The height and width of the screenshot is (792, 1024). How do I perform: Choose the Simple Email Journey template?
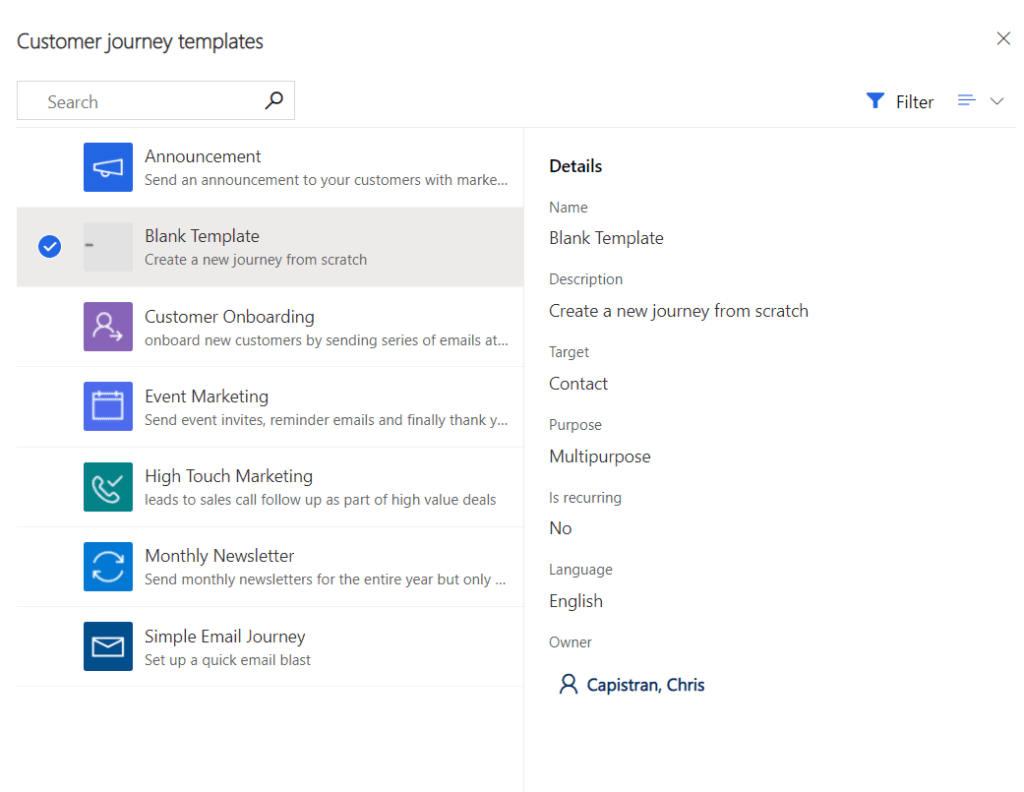[270, 646]
